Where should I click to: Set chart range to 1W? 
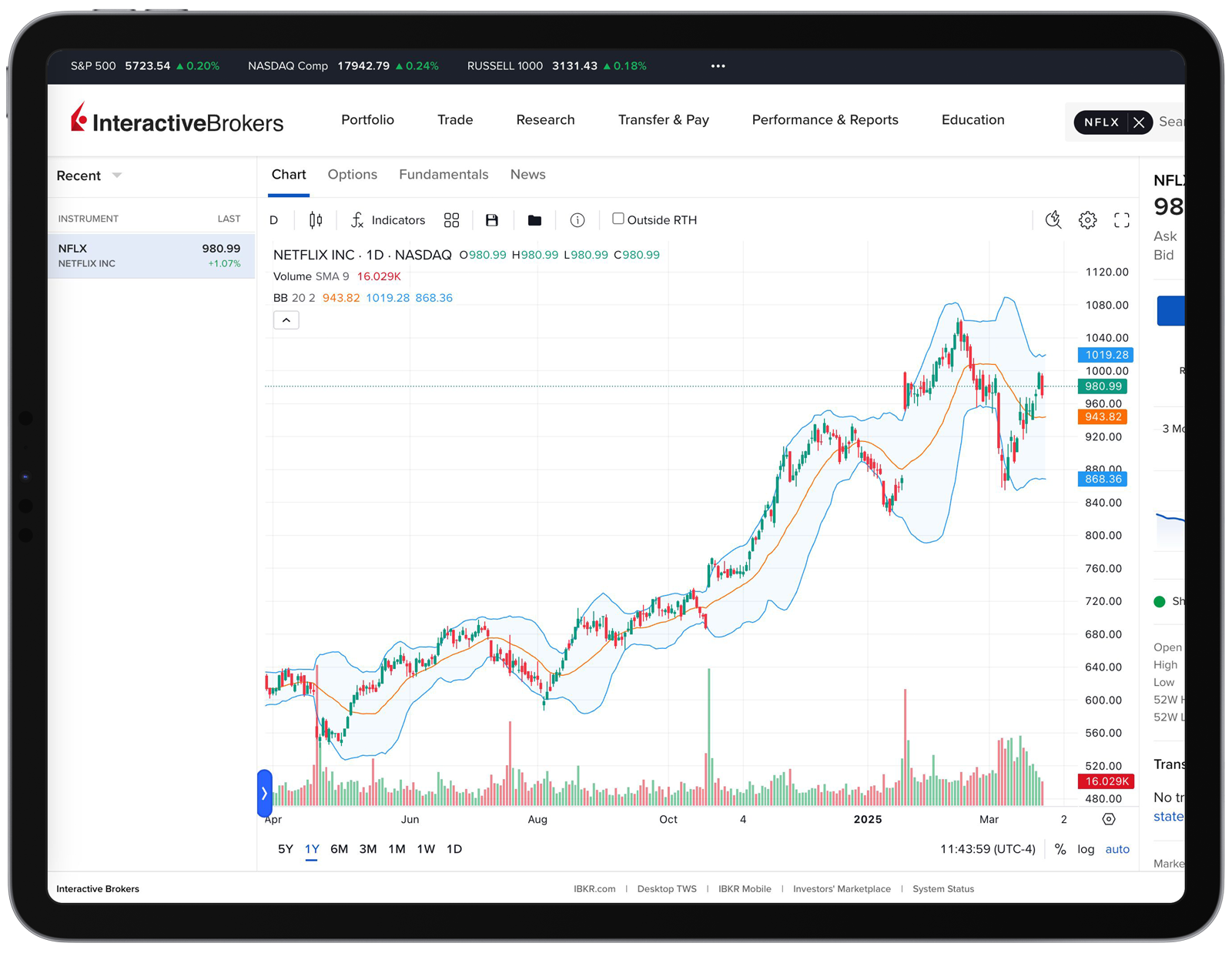pos(426,849)
